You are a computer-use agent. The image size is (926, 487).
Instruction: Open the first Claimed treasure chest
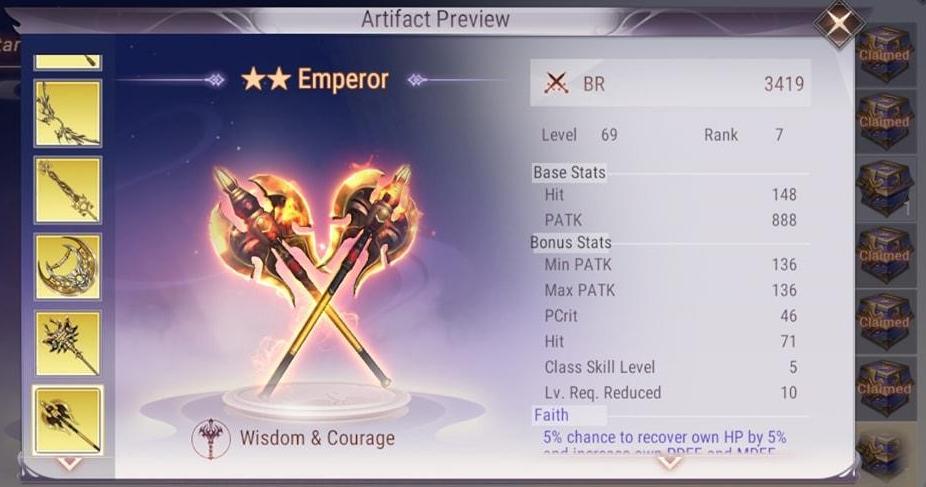point(883,54)
